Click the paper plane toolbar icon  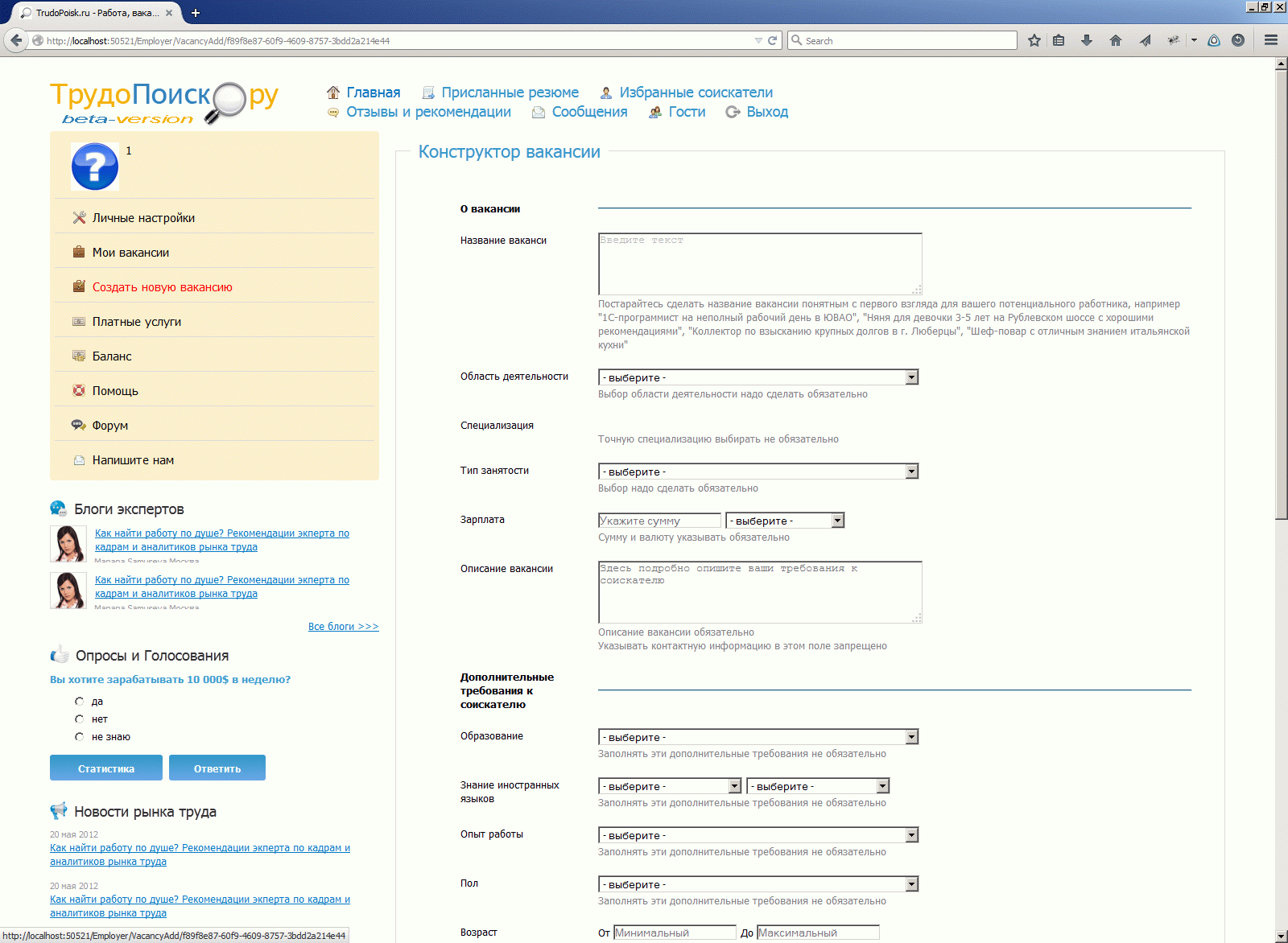point(1145,40)
